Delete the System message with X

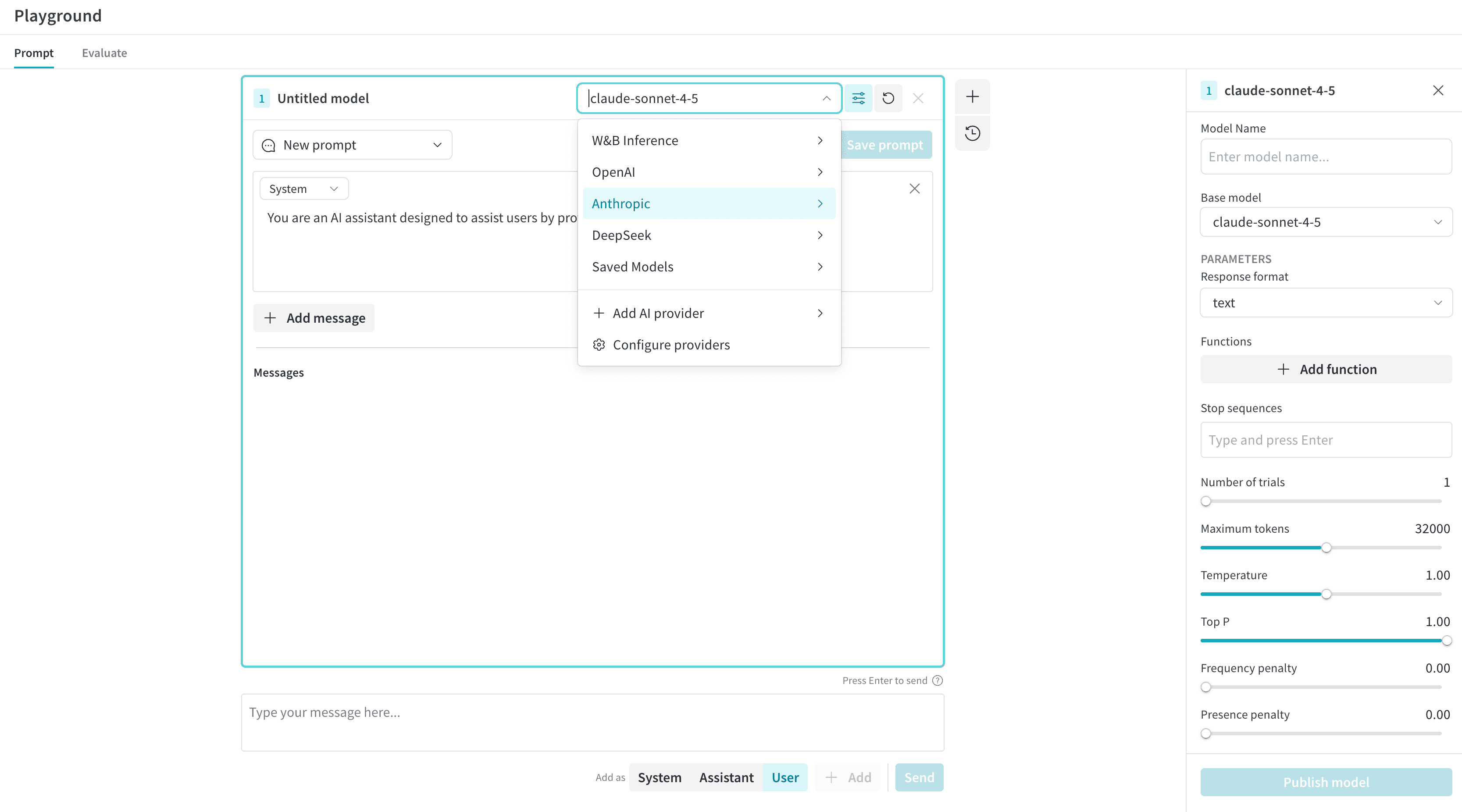(914, 189)
